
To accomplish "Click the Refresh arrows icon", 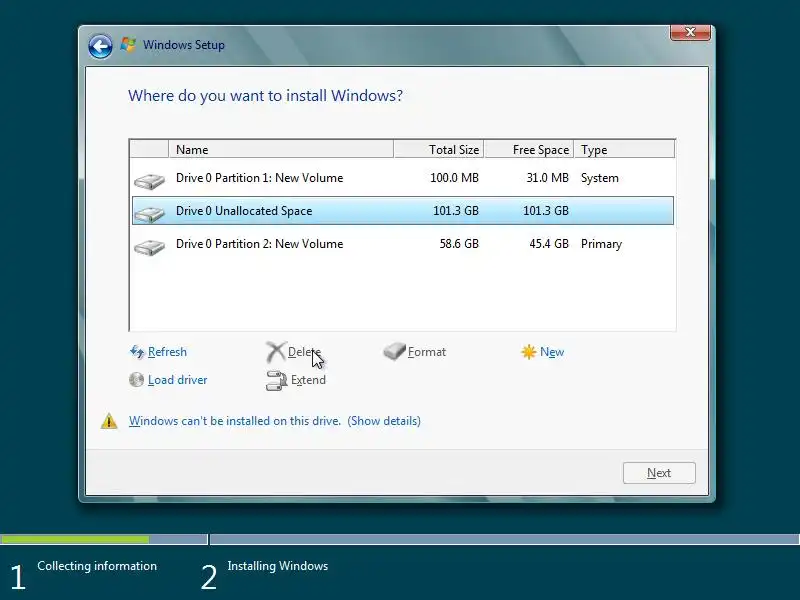I will [x=137, y=352].
